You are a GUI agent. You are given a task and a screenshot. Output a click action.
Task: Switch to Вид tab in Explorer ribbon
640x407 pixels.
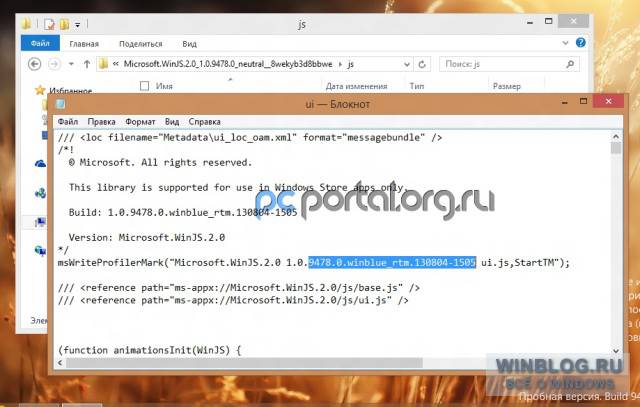click(x=189, y=44)
